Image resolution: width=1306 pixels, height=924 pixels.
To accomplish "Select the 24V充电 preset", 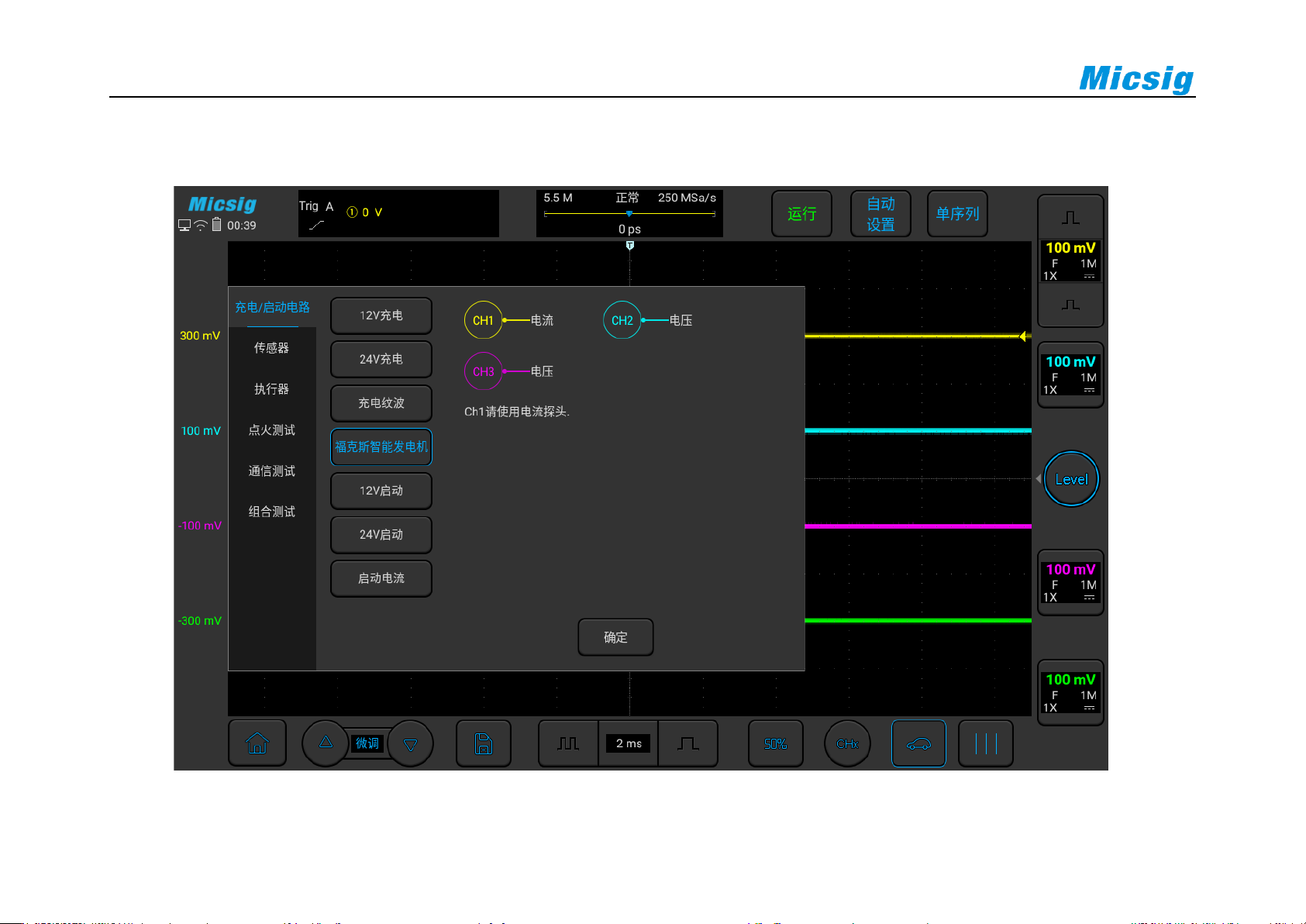I will [x=381, y=359].
